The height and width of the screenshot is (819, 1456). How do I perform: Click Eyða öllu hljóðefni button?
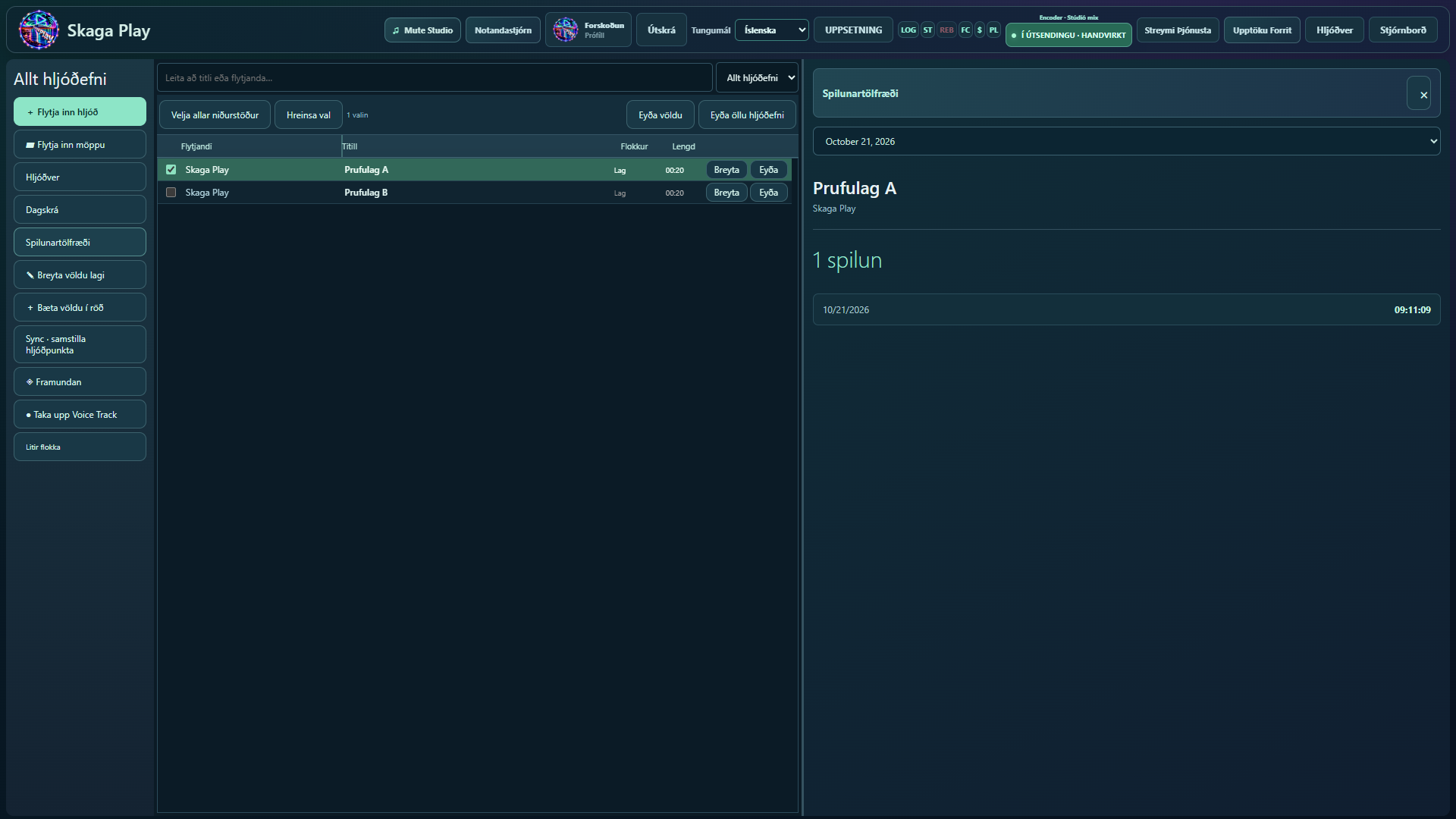coord(747,115)
